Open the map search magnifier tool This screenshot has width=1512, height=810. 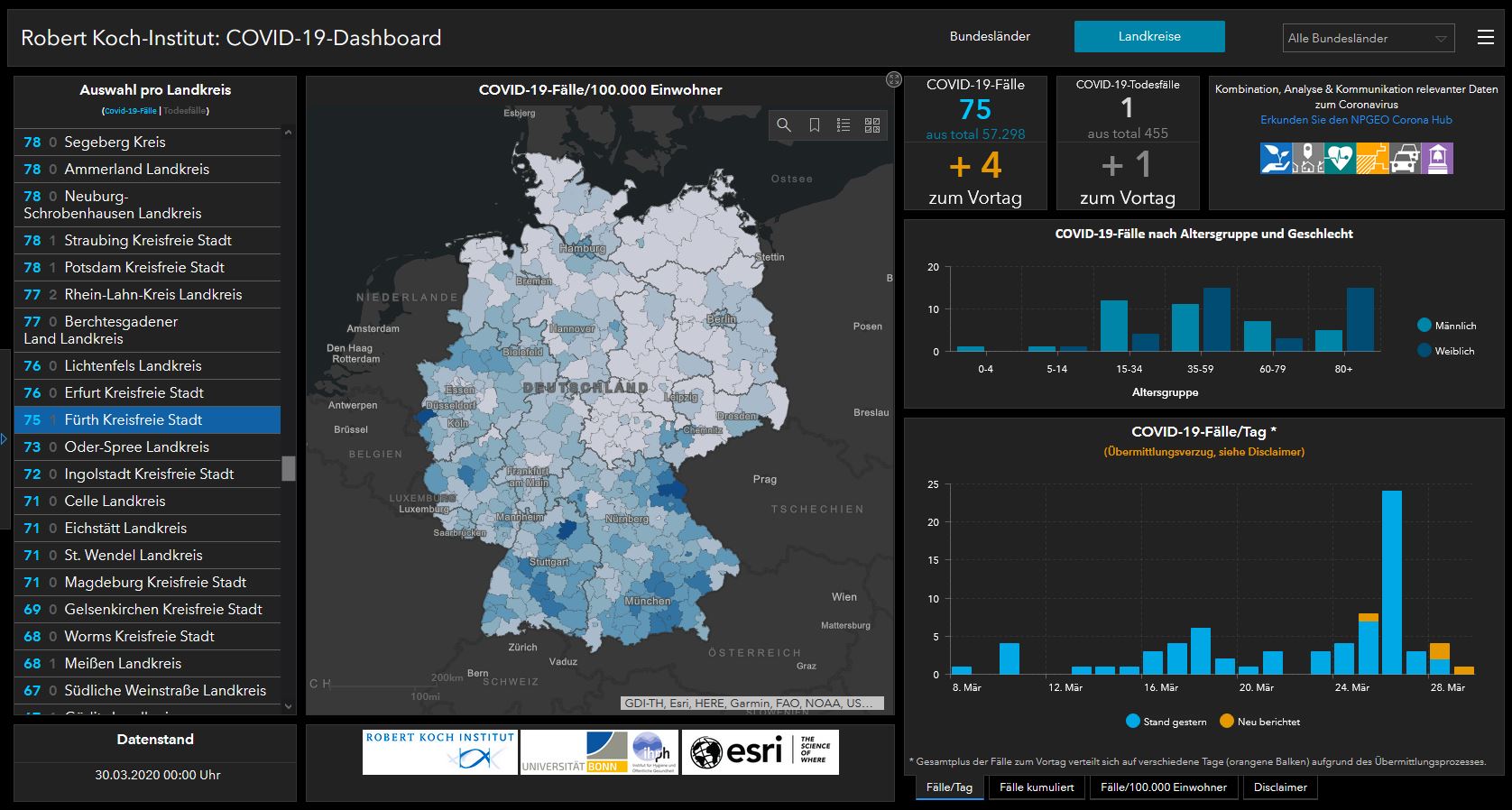tap(784, 125)
